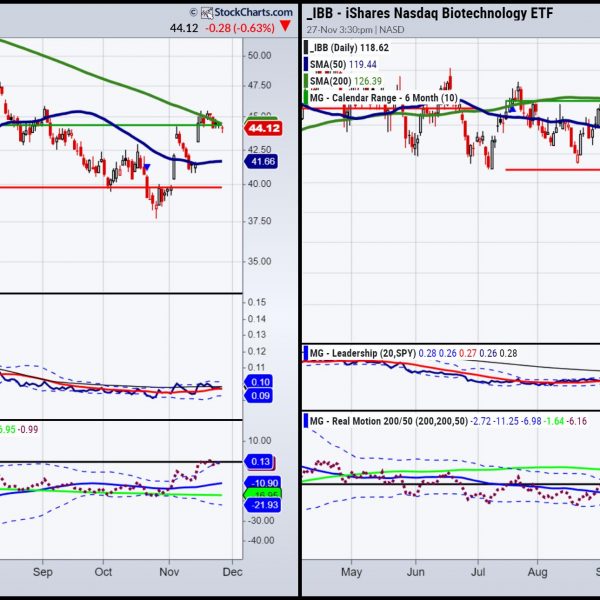Image resolution: width=600 pixels, height=600 pixels.
Task: Click the Oct label on left time axis
Action: [x=103, y=572]
